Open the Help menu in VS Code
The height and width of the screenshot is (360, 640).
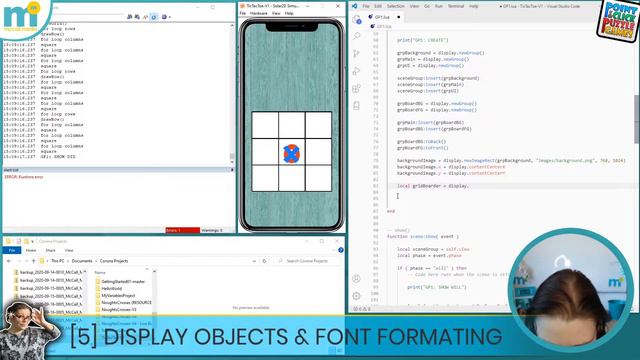click(x=473, y=6)
